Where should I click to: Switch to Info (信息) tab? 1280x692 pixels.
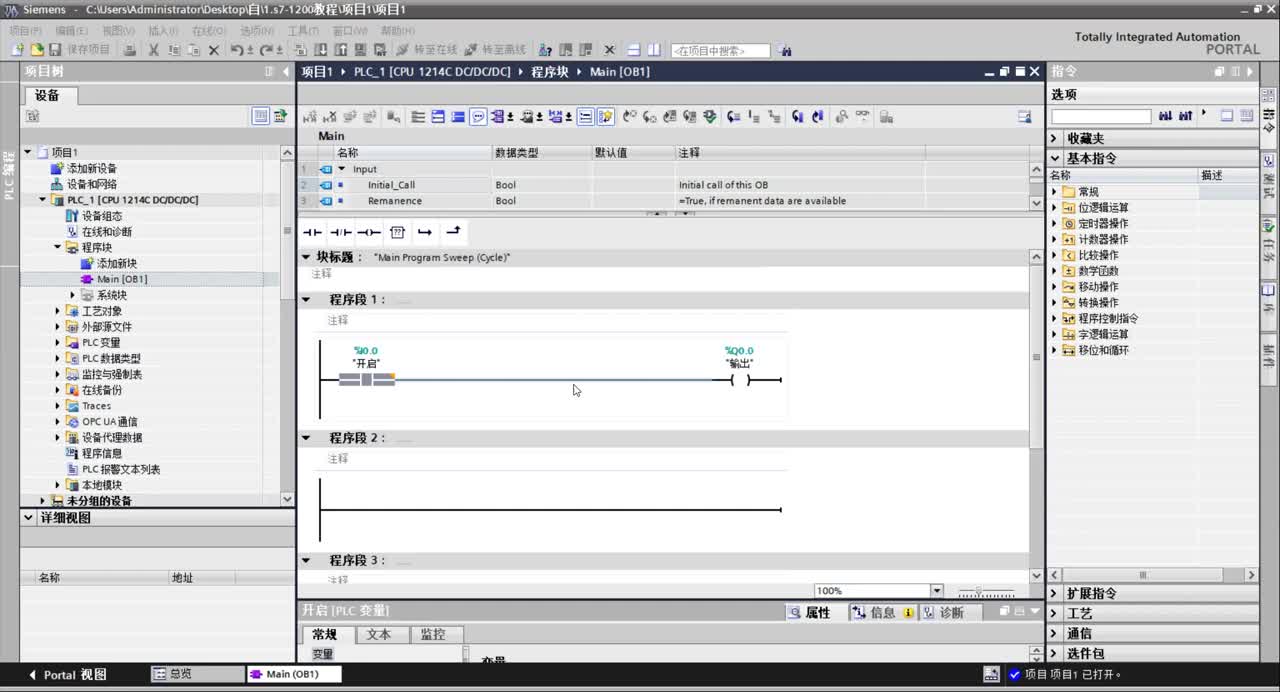(x=883, y=613)
